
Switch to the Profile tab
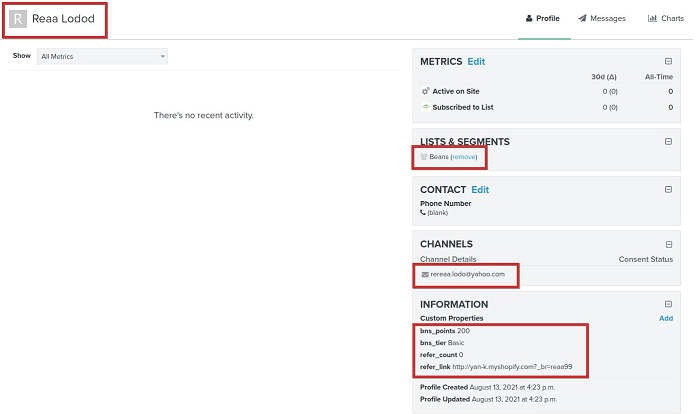(x=543, y=18)
